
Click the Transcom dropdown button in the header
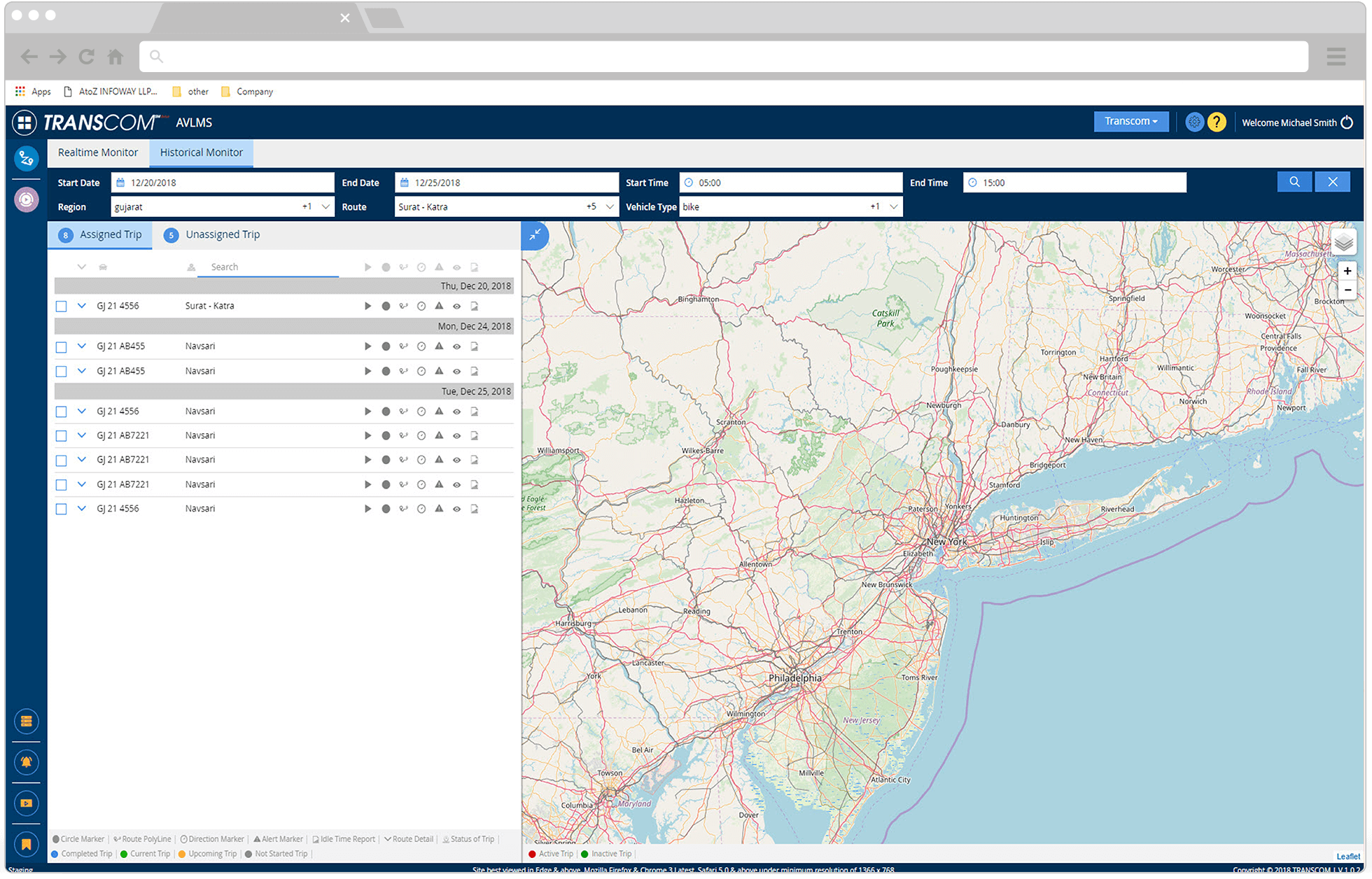1130,122
